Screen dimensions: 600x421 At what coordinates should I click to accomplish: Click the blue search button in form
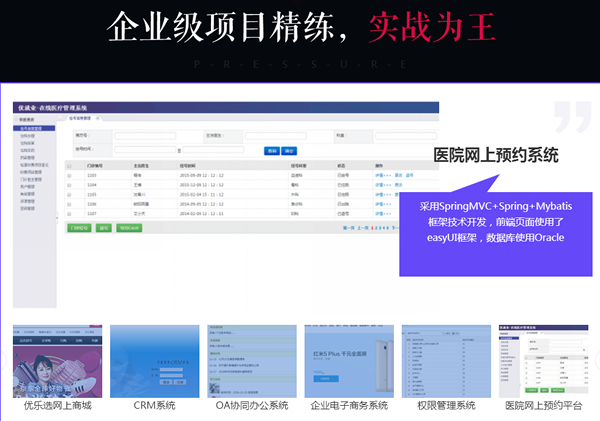[x=271, y=150]
